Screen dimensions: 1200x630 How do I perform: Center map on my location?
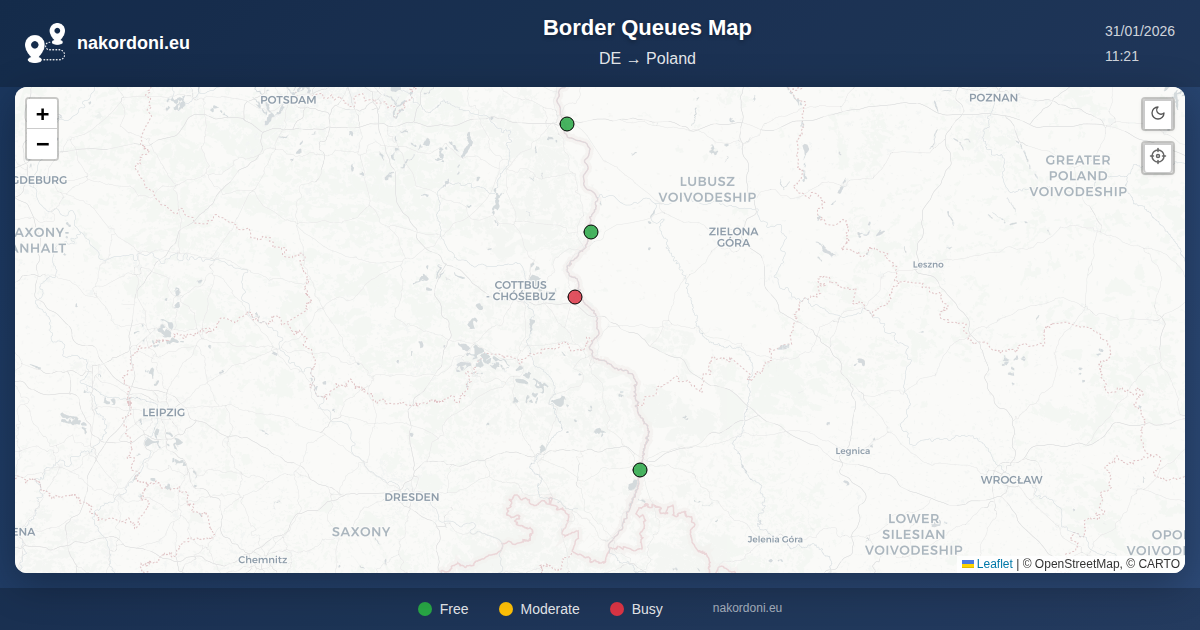click(x=1158, y=157)
